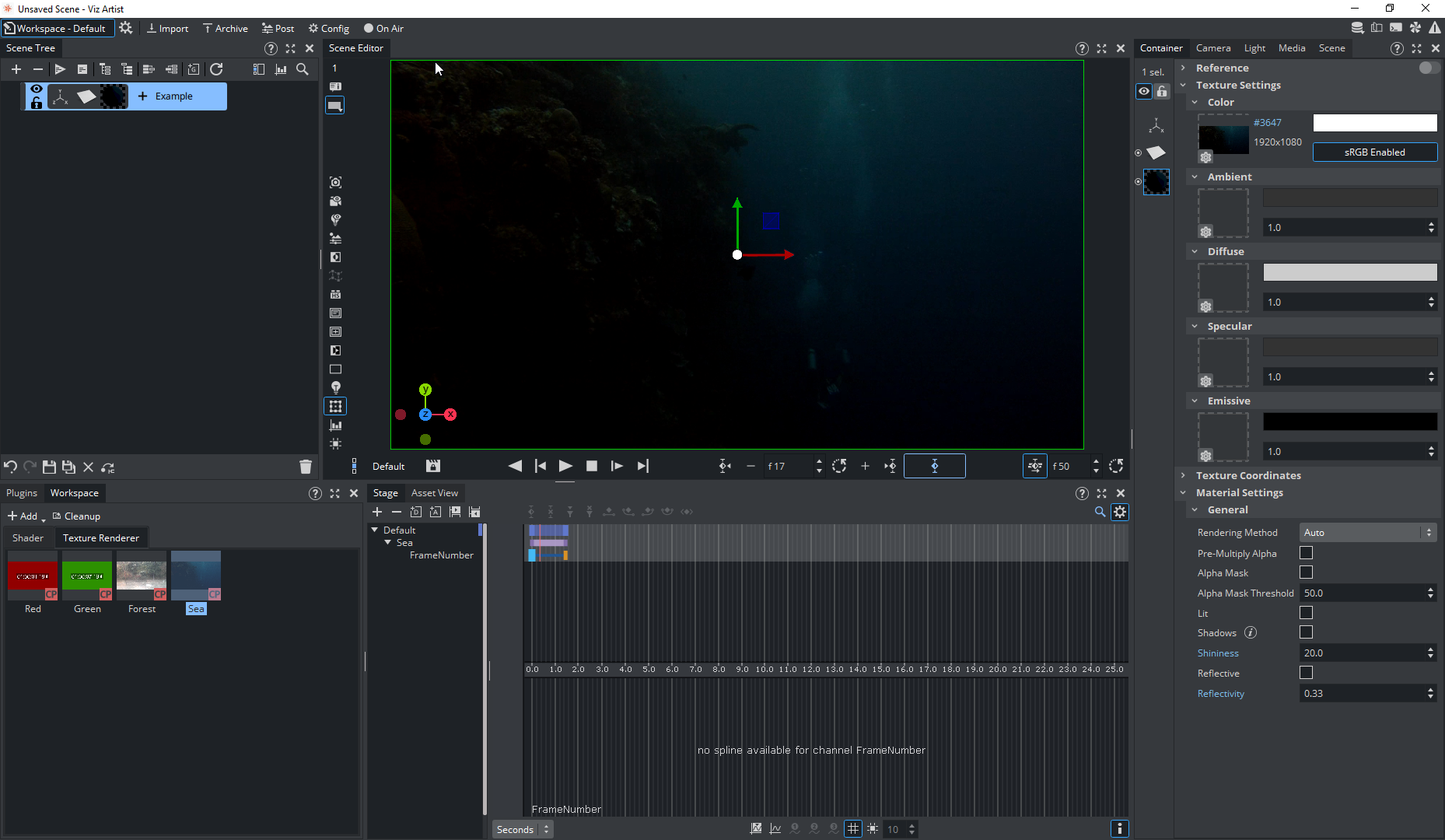The height and width of the screenshot is (840, 1445).
Task: Enable the Pre-Multiply Alpha checkbox
Action: (x=1306, y=553)
